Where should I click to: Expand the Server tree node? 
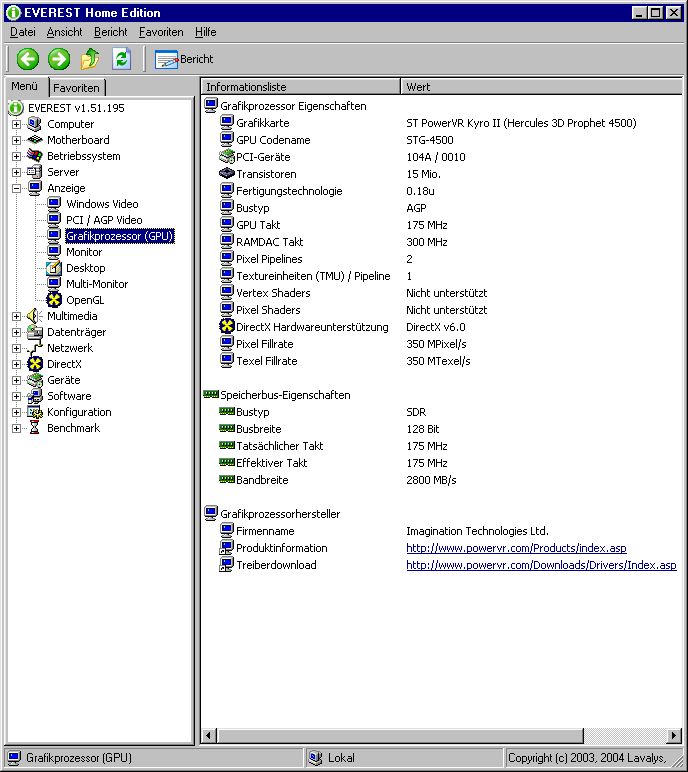click(x=16, y=172)
